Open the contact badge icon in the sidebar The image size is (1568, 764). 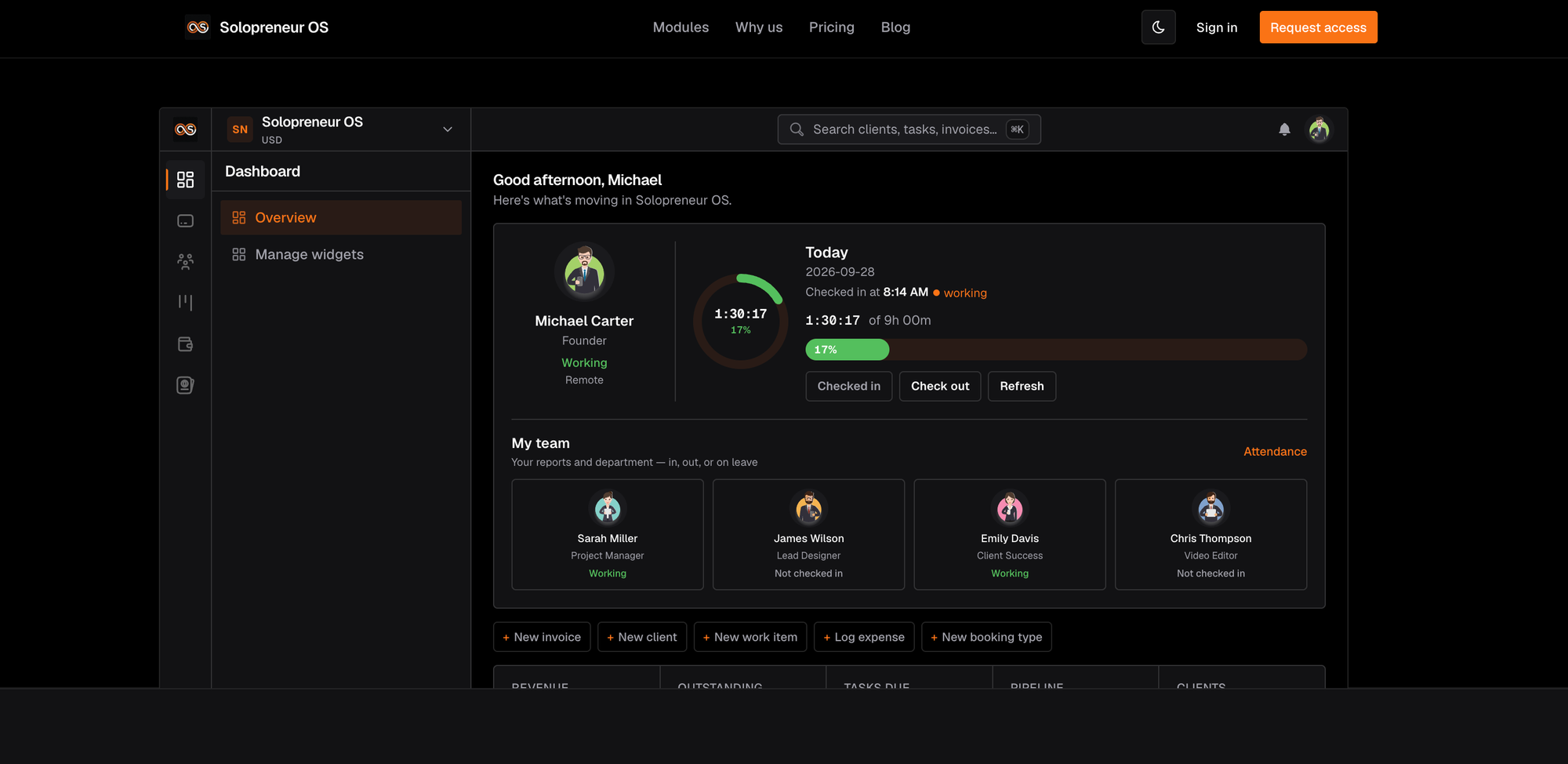(x=185, y=385)
